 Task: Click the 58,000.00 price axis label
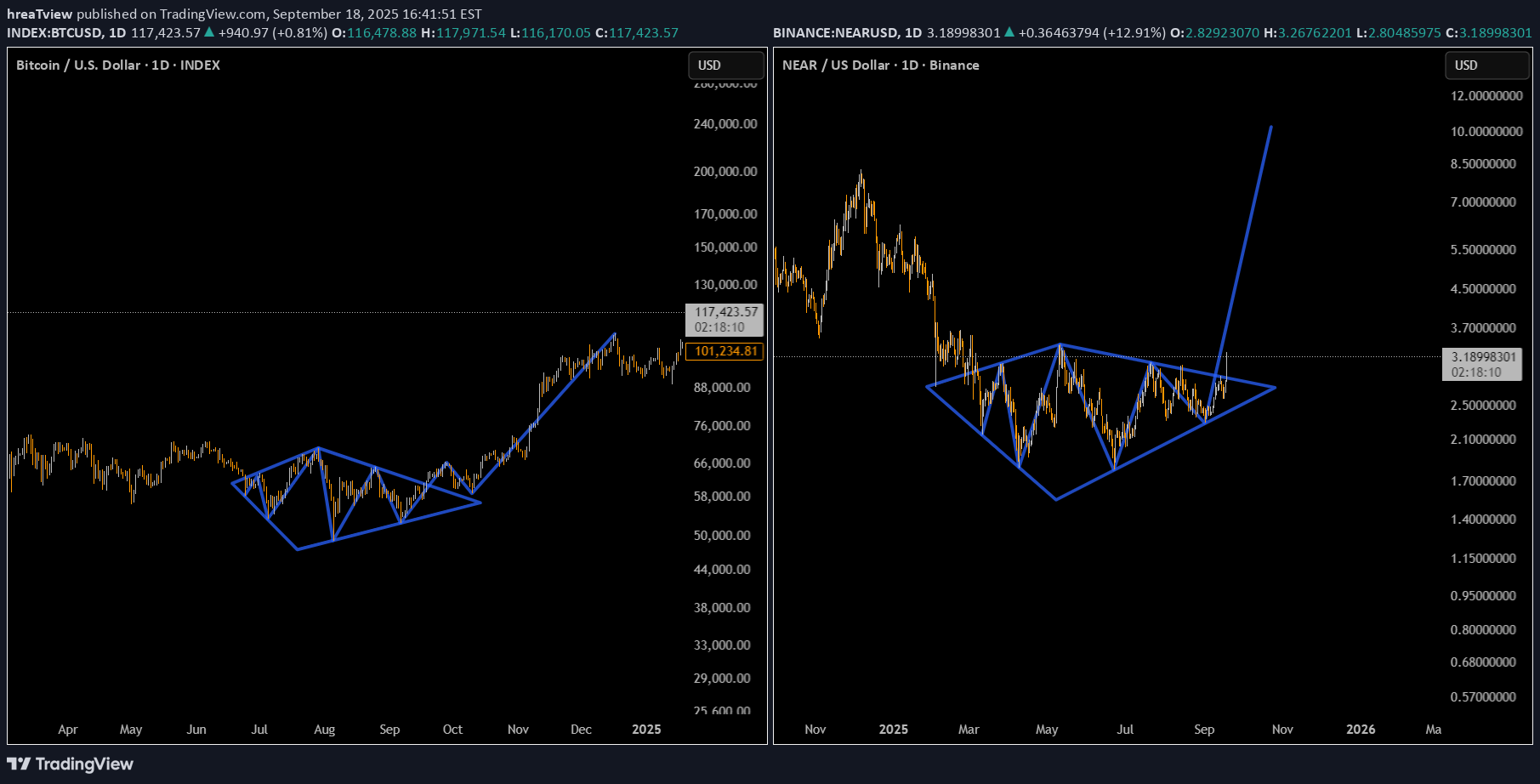(722, 497)
